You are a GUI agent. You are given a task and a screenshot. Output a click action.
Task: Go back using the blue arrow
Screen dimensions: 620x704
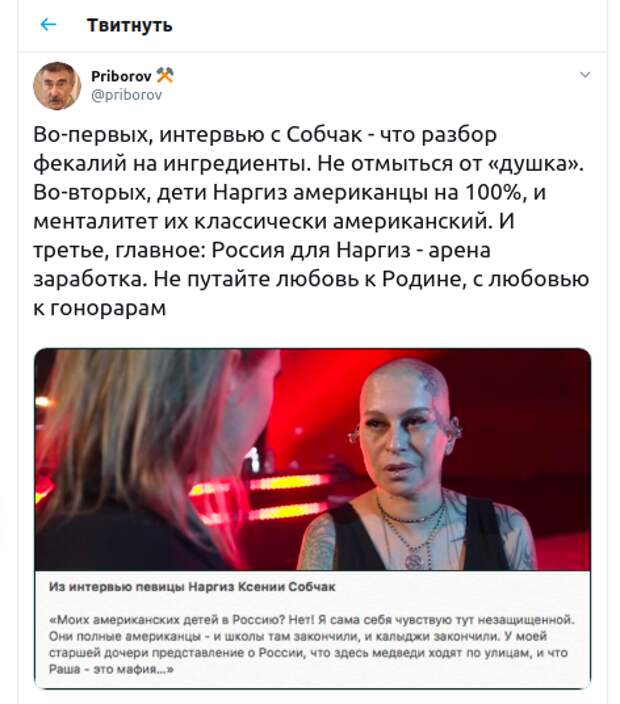(x=48, y=25)
